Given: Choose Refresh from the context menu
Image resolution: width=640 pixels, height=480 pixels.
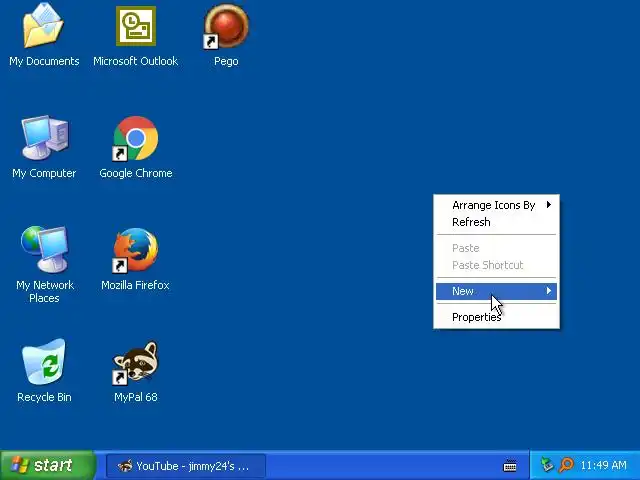Looking at the screenshot, I should click(496, 222).
